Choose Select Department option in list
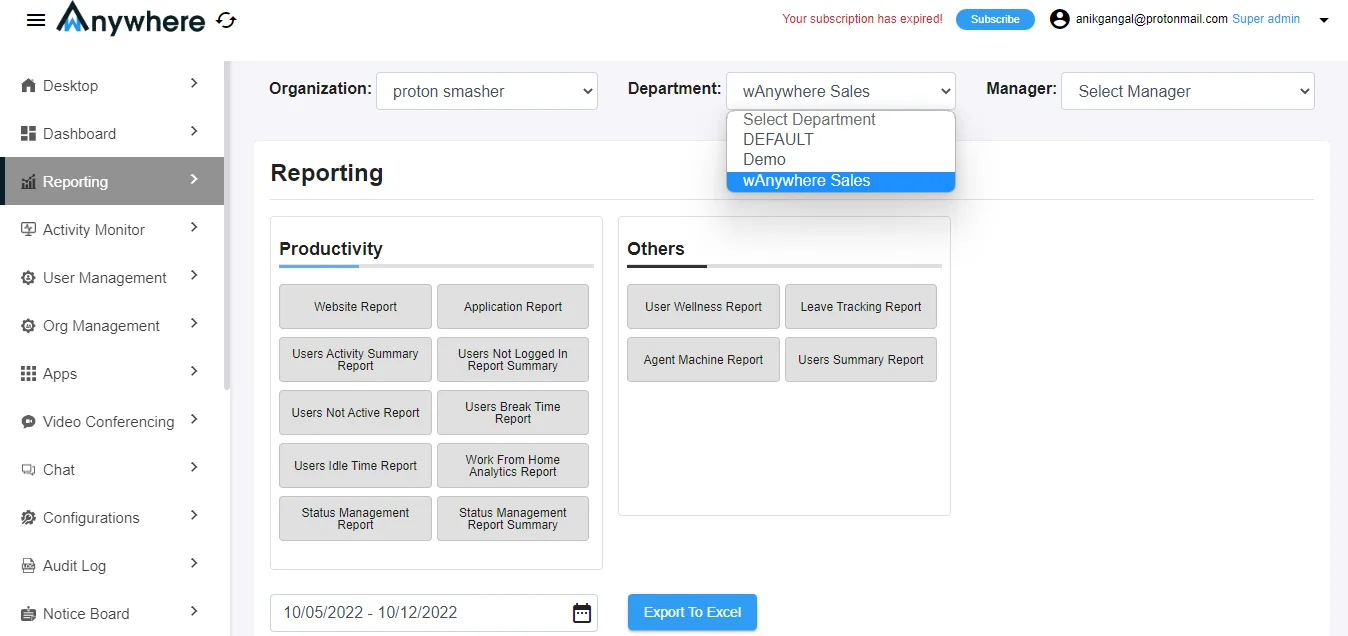 pyautogui.click(x=841, y=120)
